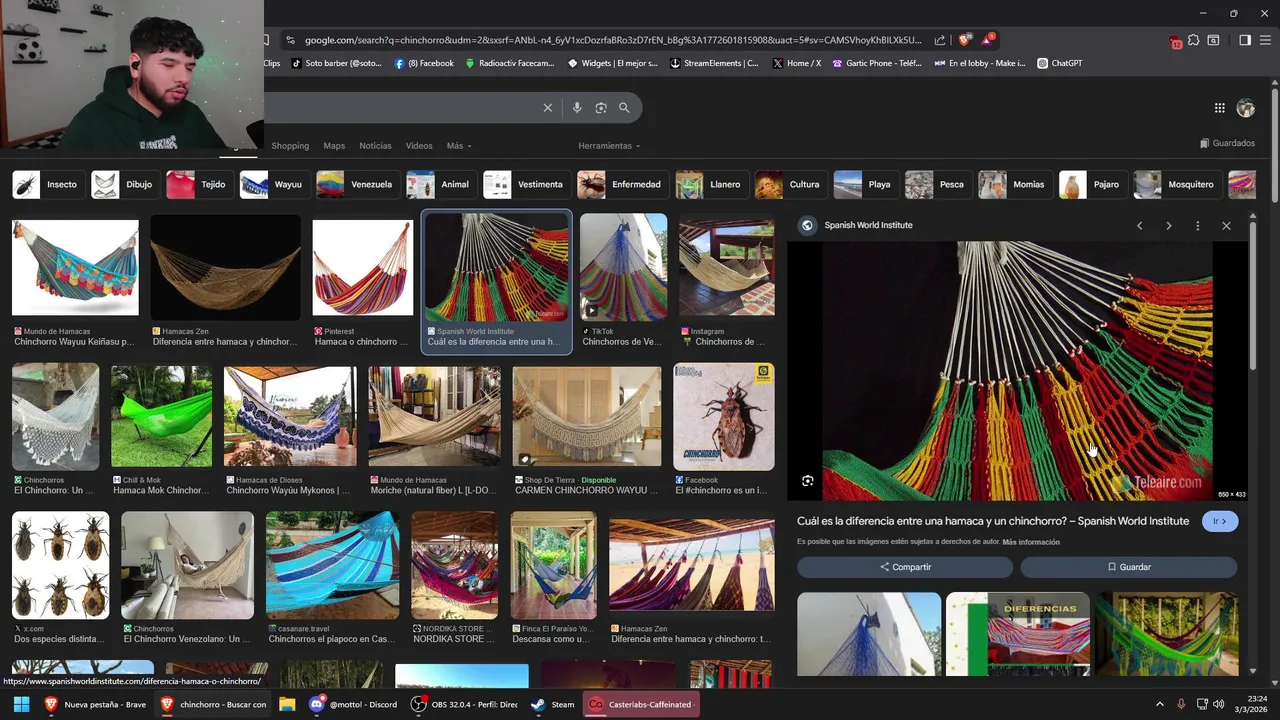Open Casterlabs-Caffeinated from the taskbar
Viewport: 1280px width, 720px height.
coord(640,704)
